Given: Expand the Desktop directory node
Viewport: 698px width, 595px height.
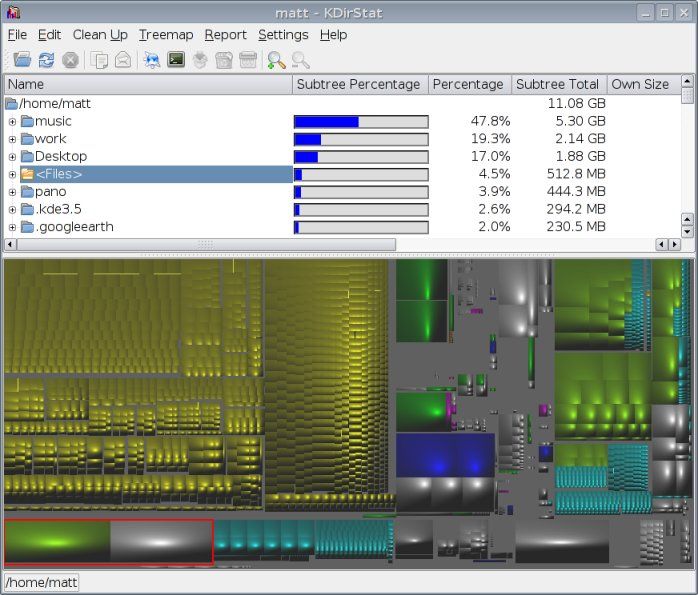Looking at the screenshot, I should 12,157.
